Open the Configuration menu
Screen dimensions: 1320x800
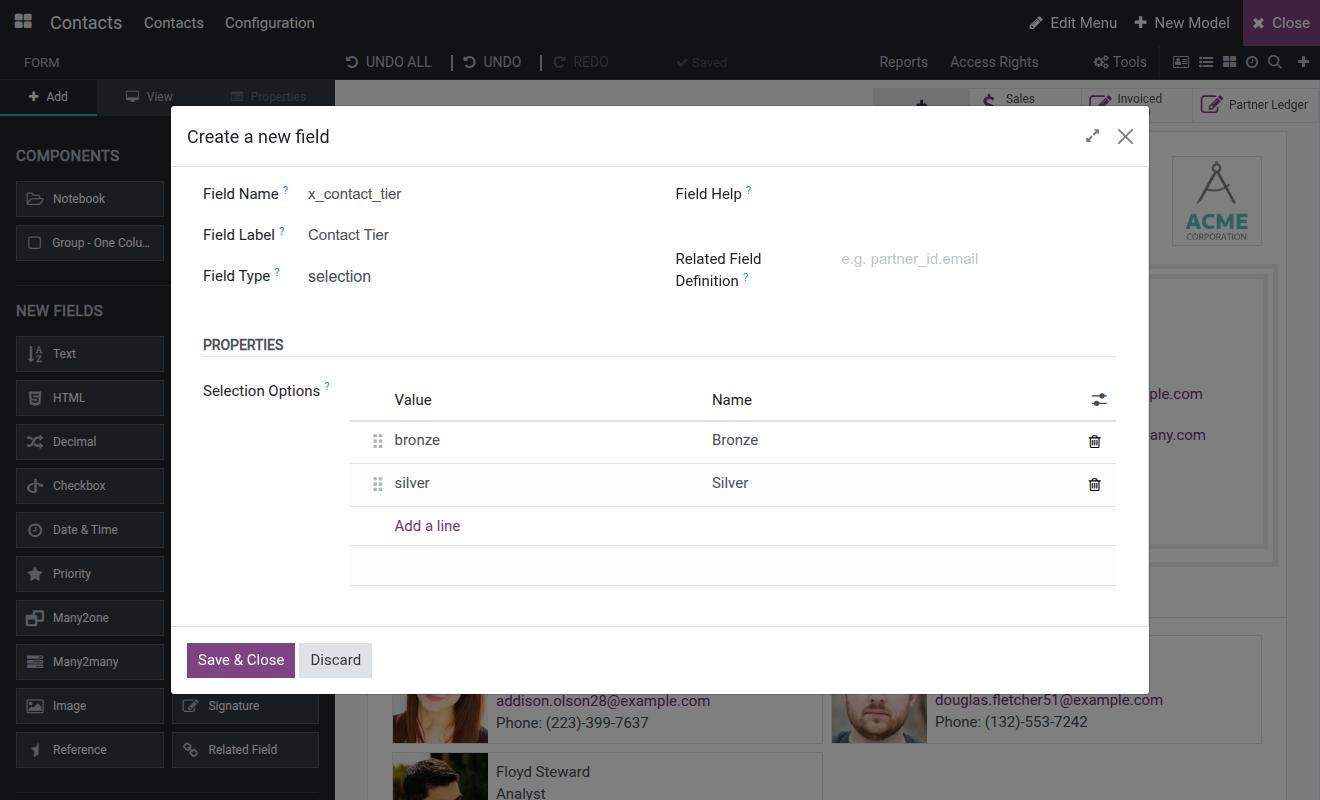pyautogui.click(x=270, y=23)
